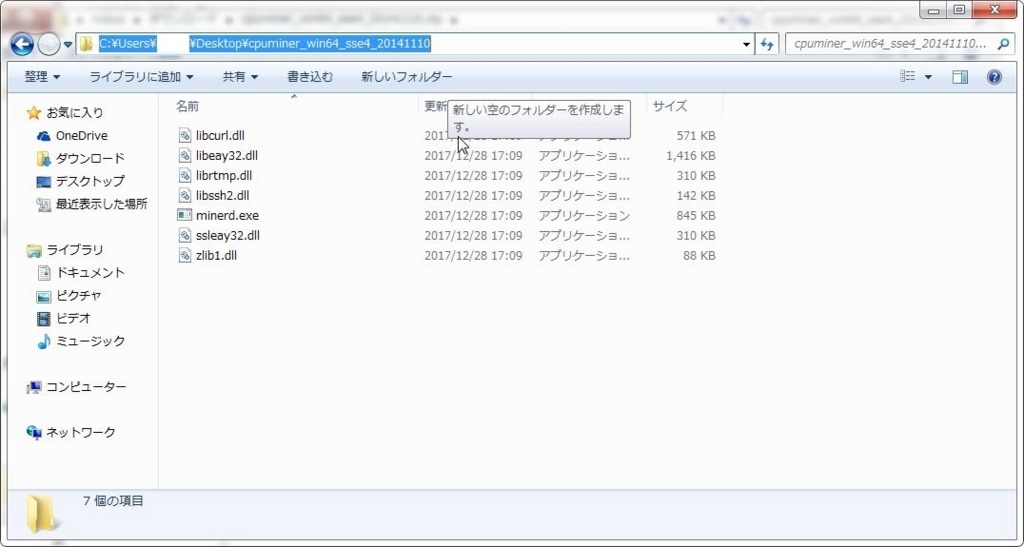This screenshot has height=547, width=1024.
Task: Click the ssleay32.dll file icon
Action: pos(185,235)
